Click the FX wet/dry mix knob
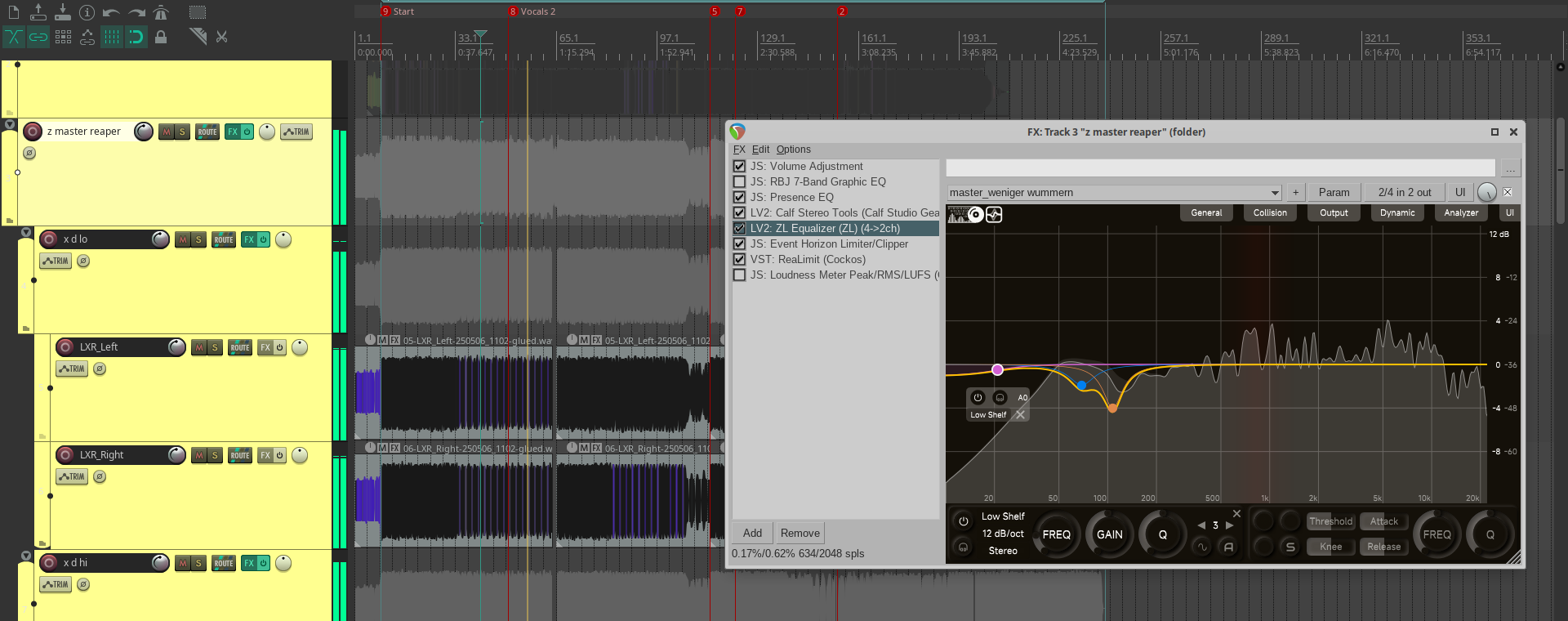1568x621 pixels. click(x=1487, y=193)
